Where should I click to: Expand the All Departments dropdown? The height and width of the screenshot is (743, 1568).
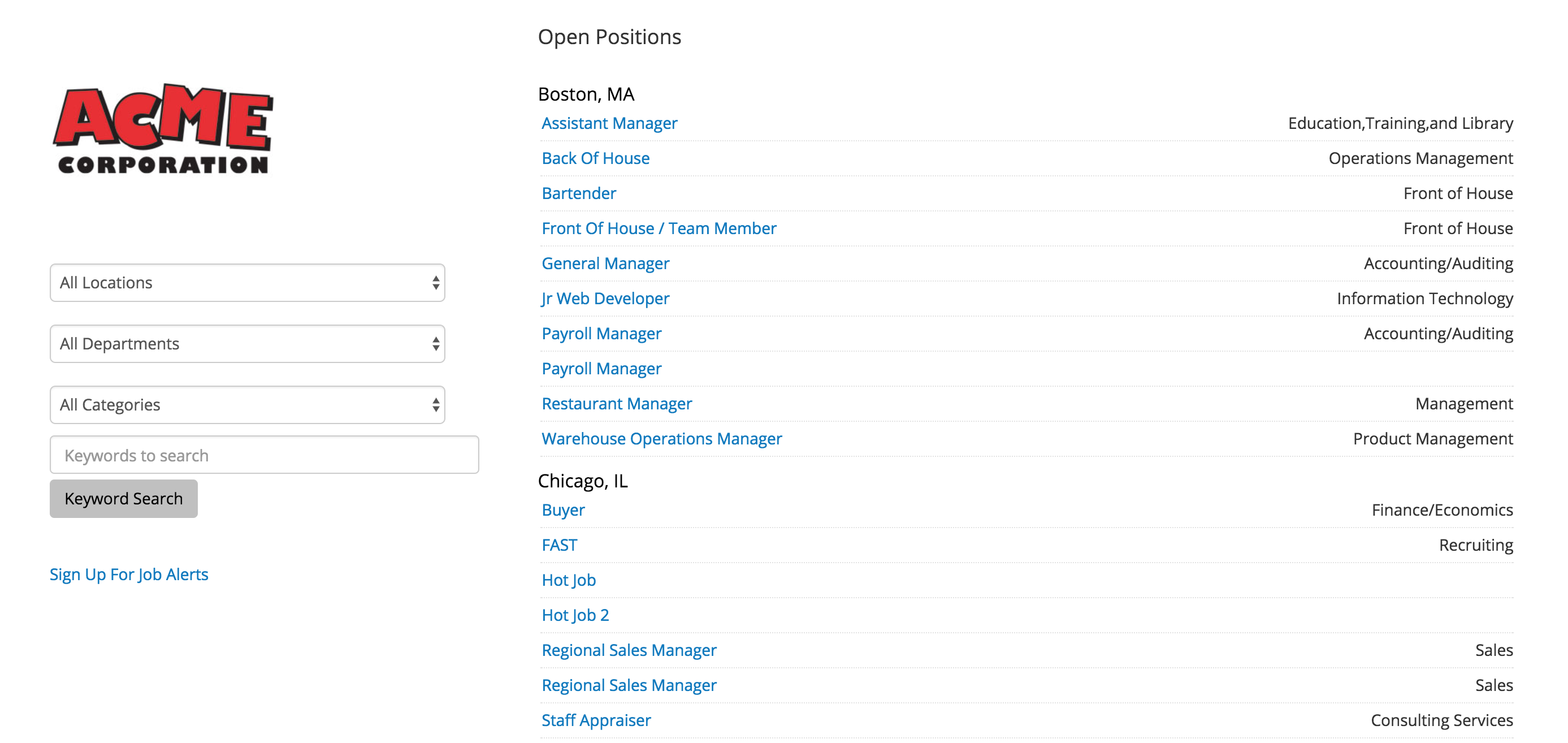click(x=247, y=343)
